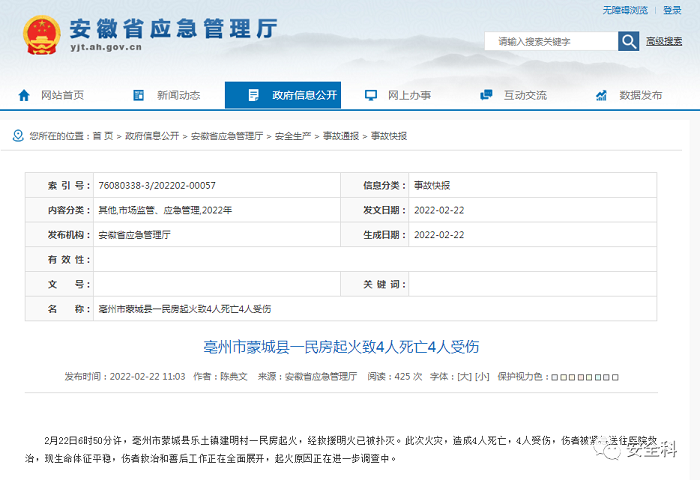Select the last eye-protection color box

[x=616, y=377]
